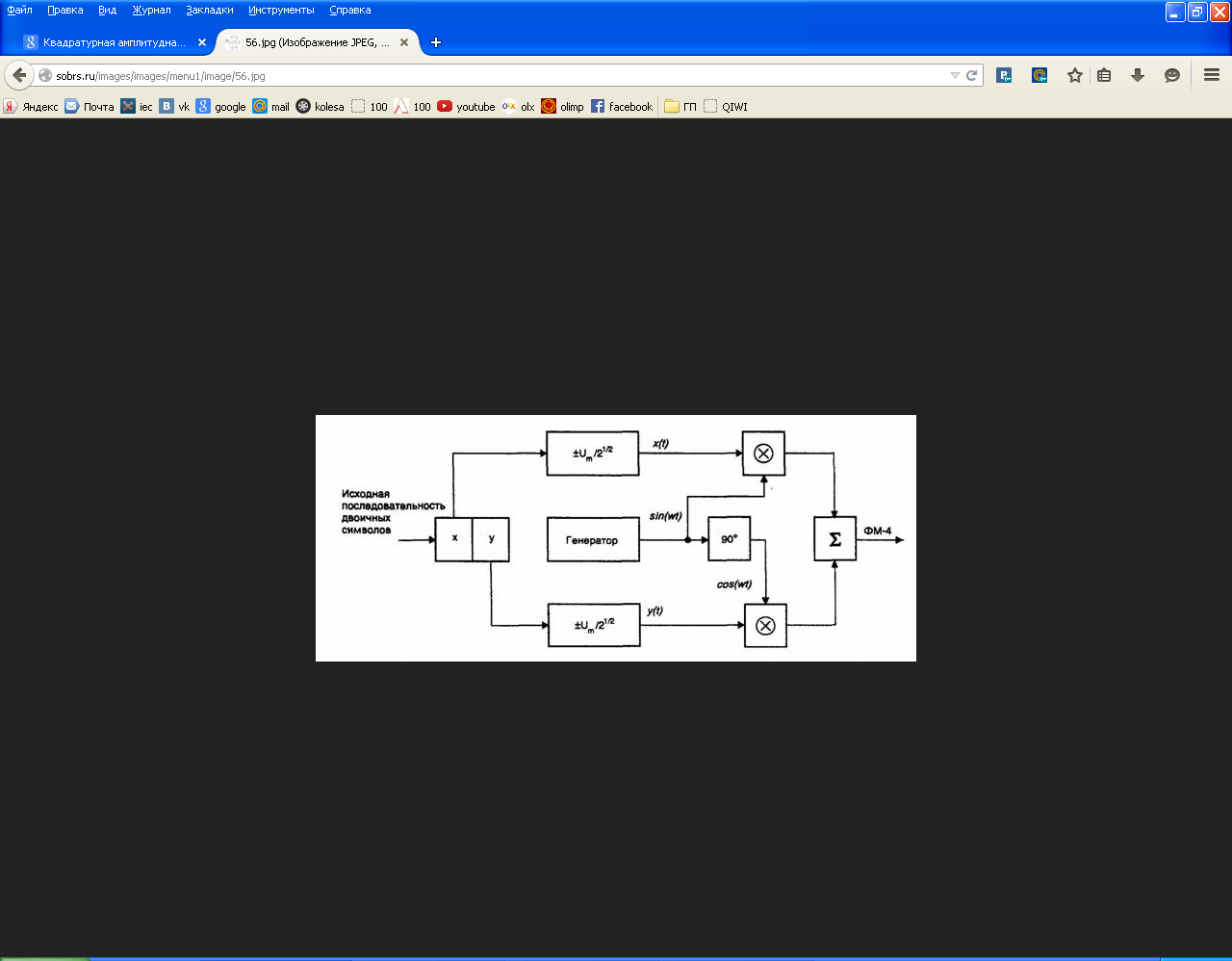Open the olimp bookmark
The image size is (1232, 961).
point(562,107)
